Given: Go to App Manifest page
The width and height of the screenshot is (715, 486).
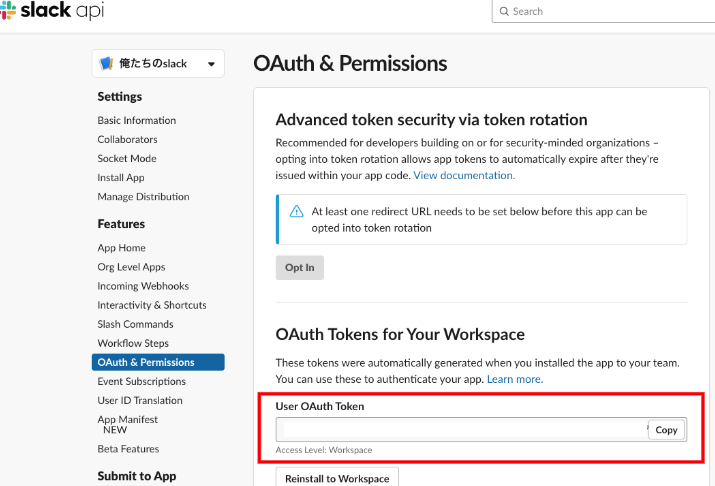Looking at the screenshot, I should pyautogui.click(x=127, y=420).
